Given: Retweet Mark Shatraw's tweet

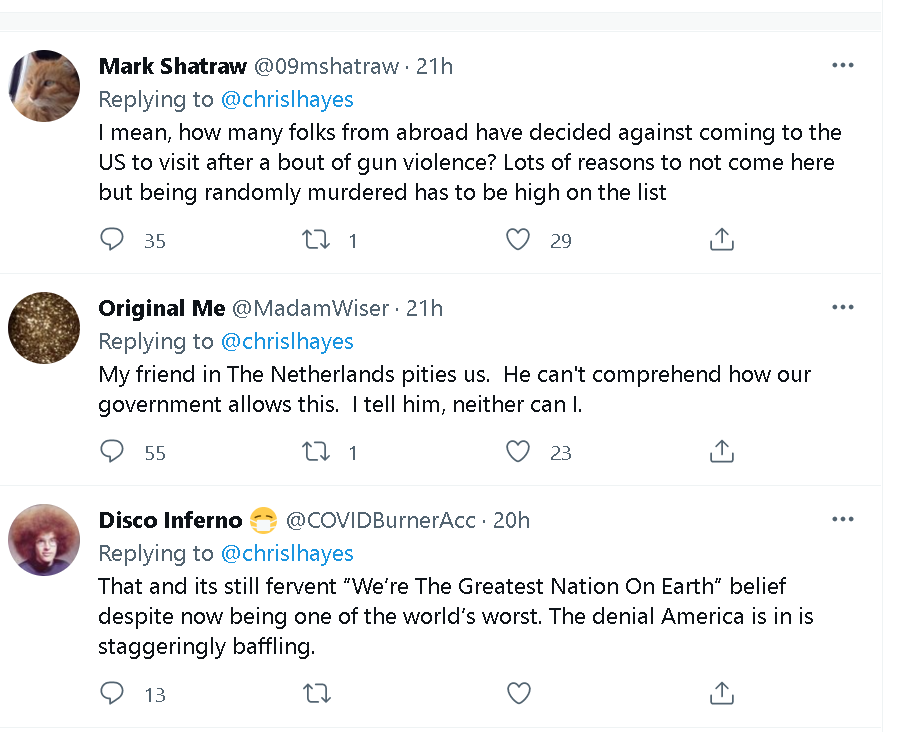Looking at the screenshot, I should coord(316,240).
